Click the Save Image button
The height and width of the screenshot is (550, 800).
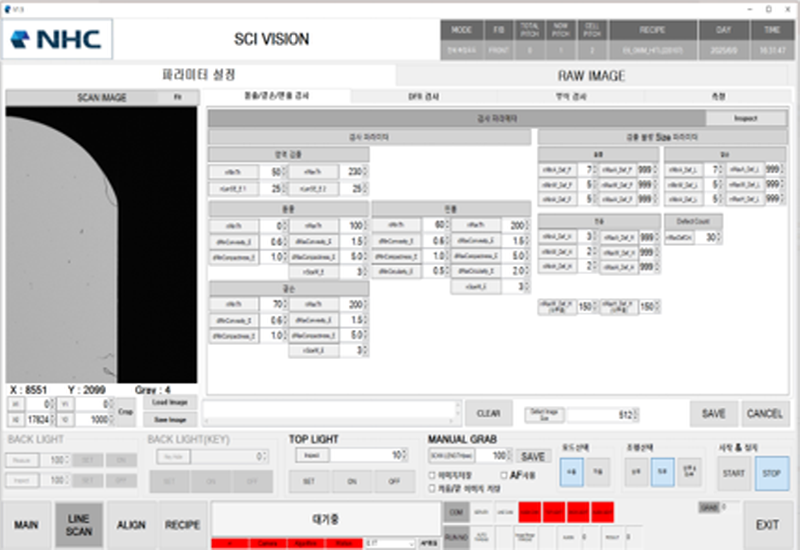[x=169, y=419]
